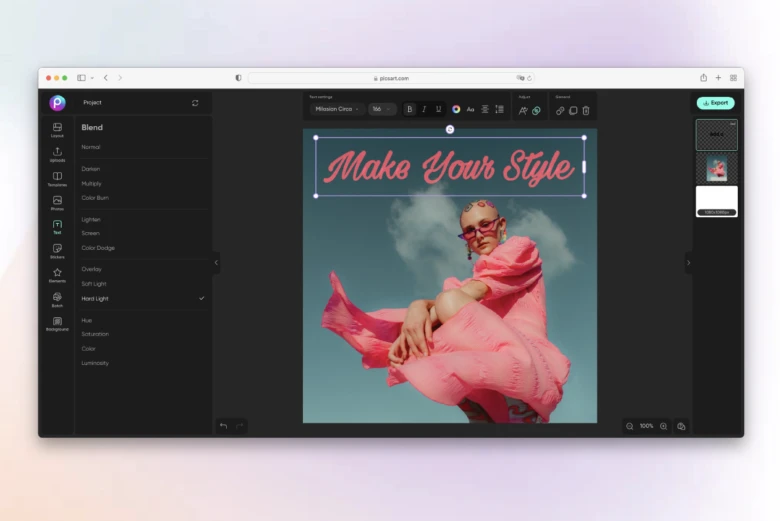
Task: Select the Saturation blend mode
Action: (x=95, y=334)
